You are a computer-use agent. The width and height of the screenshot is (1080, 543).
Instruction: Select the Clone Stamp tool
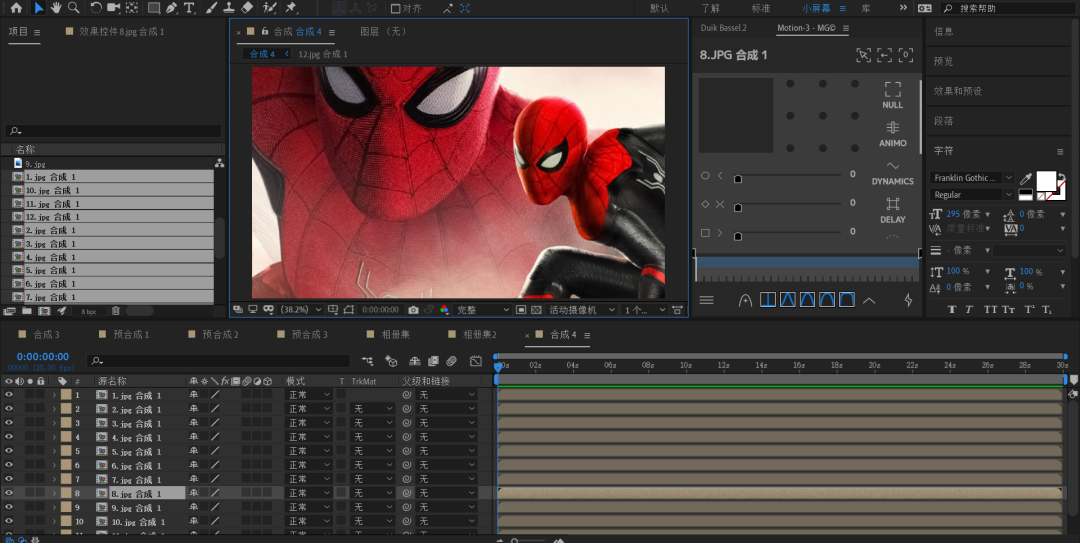[x=229, y=8]
